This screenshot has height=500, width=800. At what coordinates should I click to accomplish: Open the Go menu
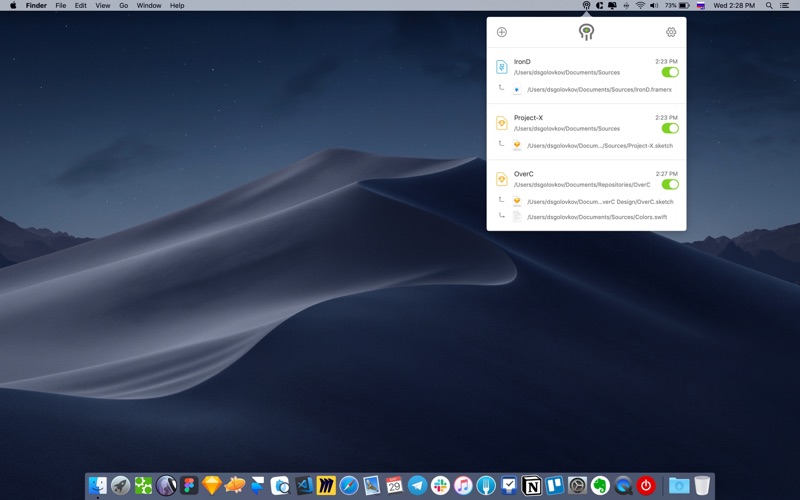tap(123, 6)
